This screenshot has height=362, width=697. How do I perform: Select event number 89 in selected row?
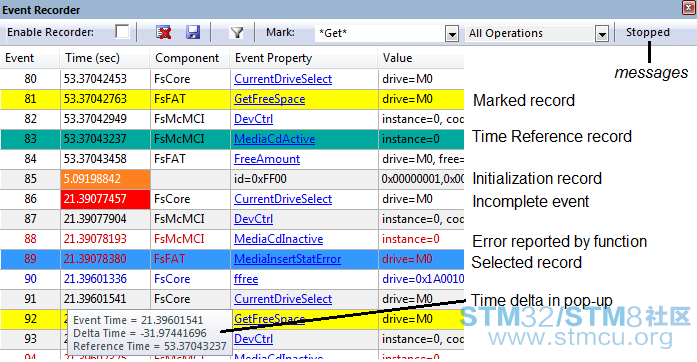pos(30,259)
